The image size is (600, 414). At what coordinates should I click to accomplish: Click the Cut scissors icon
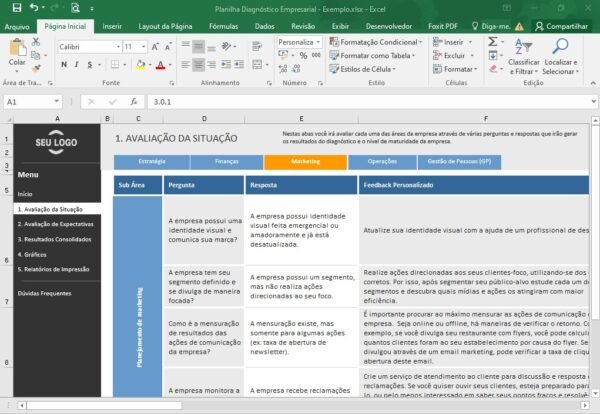click(36, 42)
